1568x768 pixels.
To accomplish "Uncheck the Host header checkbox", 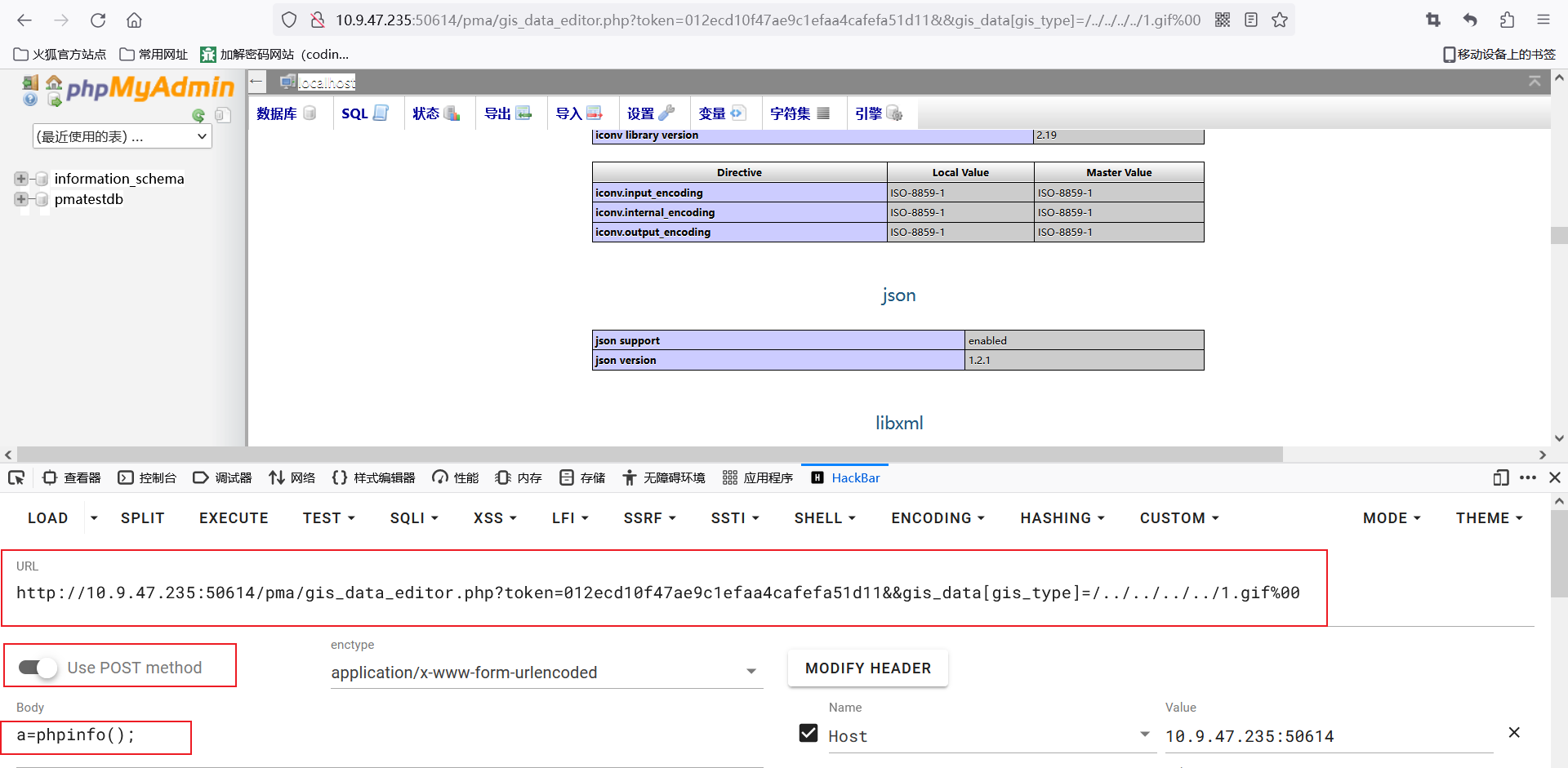I will (808, 733).
